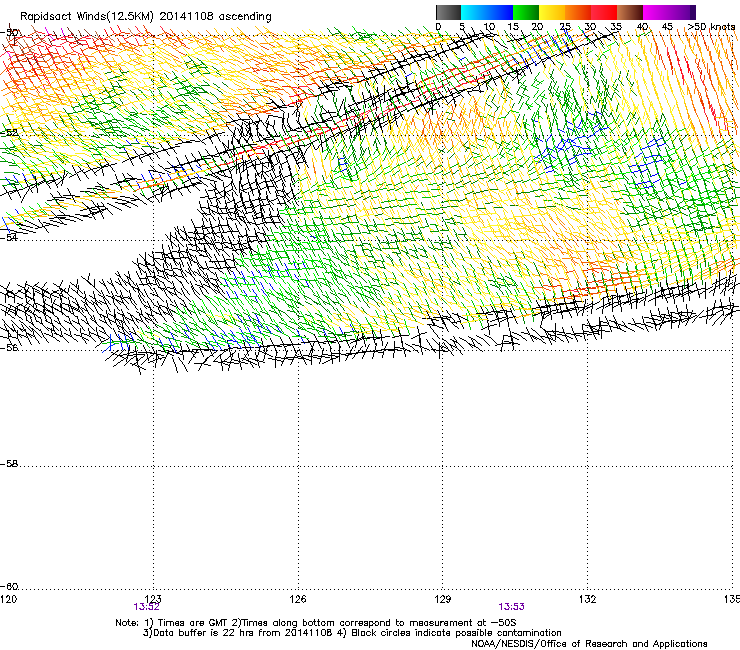Click the 'Times are GMT' note line

(316, 623)
